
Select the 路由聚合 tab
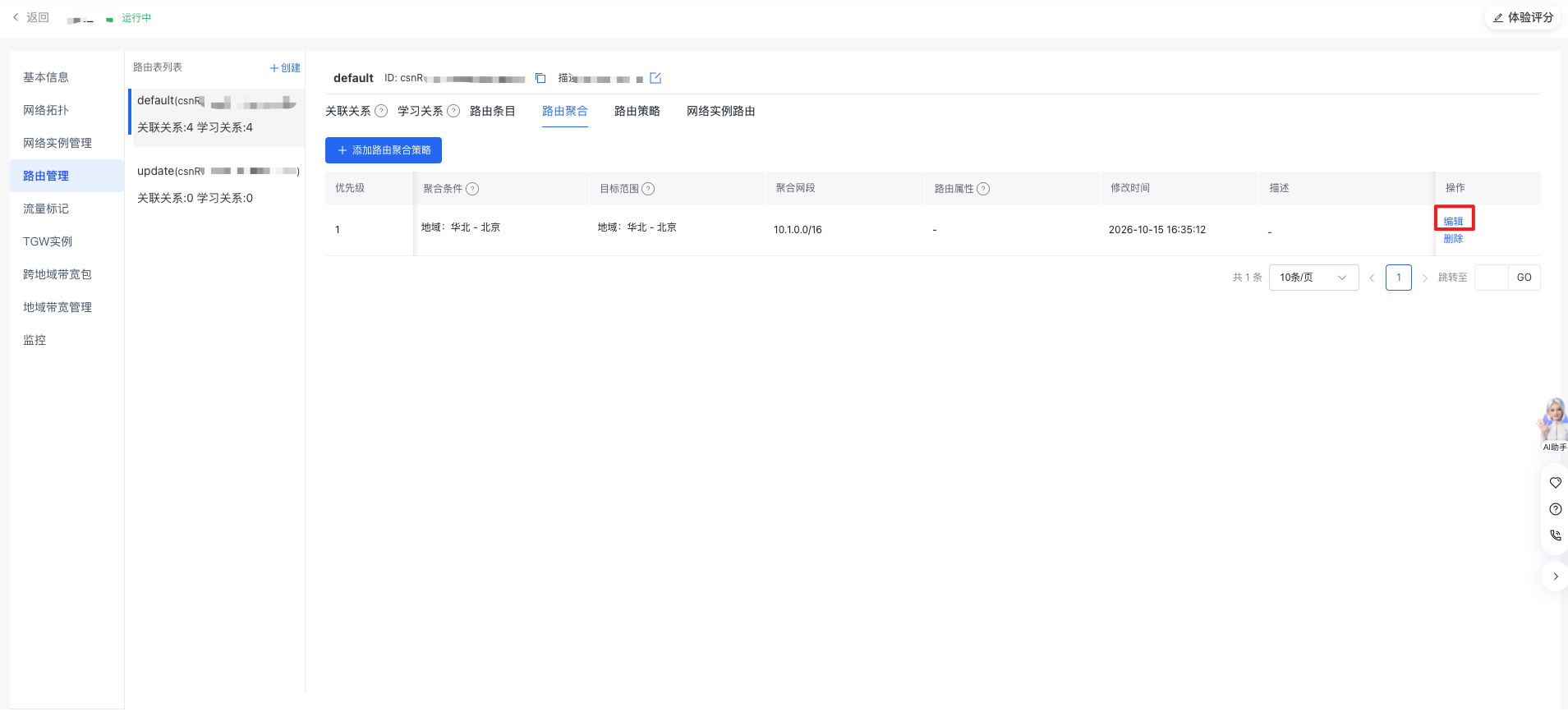(x=565, y=111)
